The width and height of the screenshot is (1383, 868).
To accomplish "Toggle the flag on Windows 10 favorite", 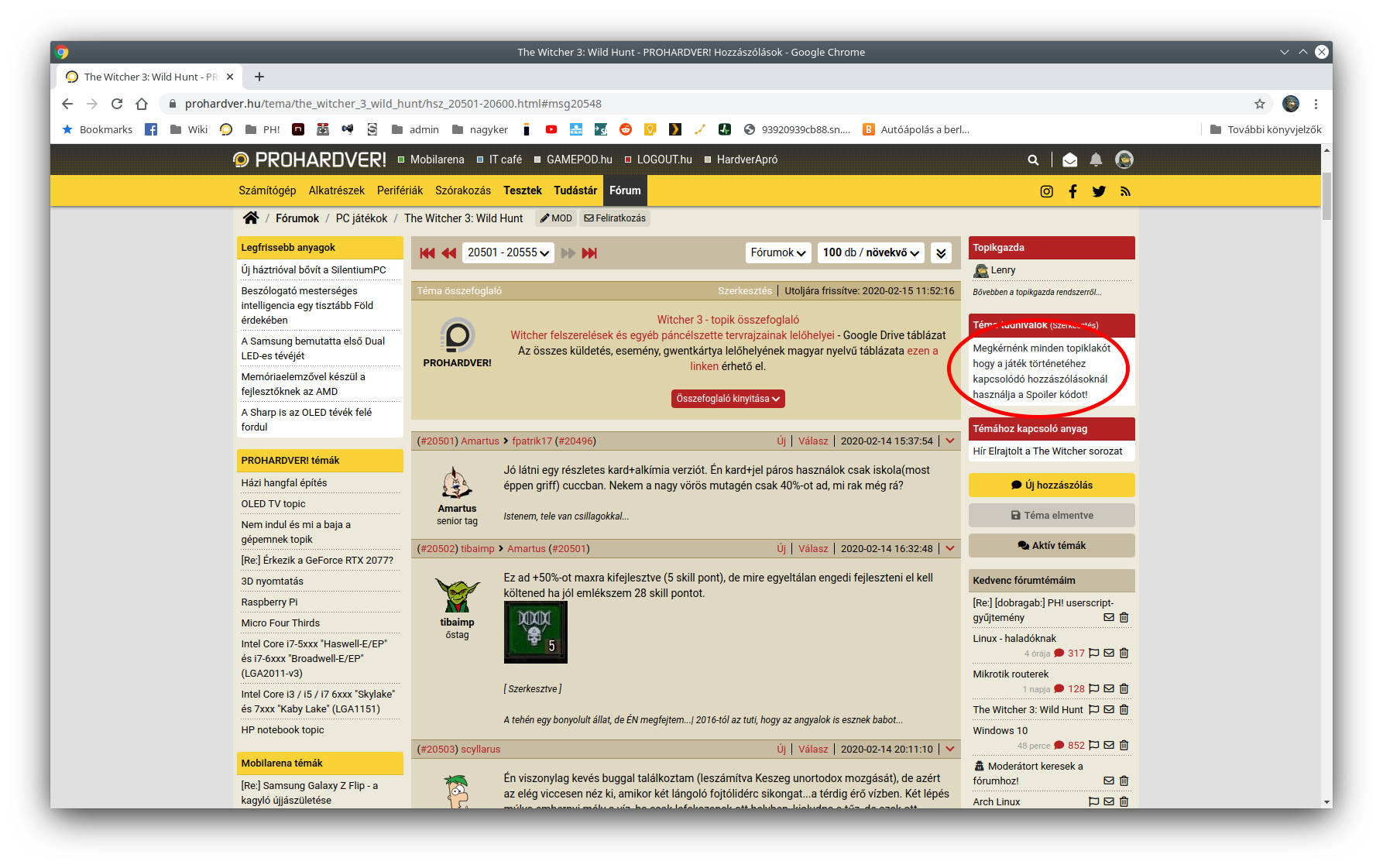I will (1094, 746).
